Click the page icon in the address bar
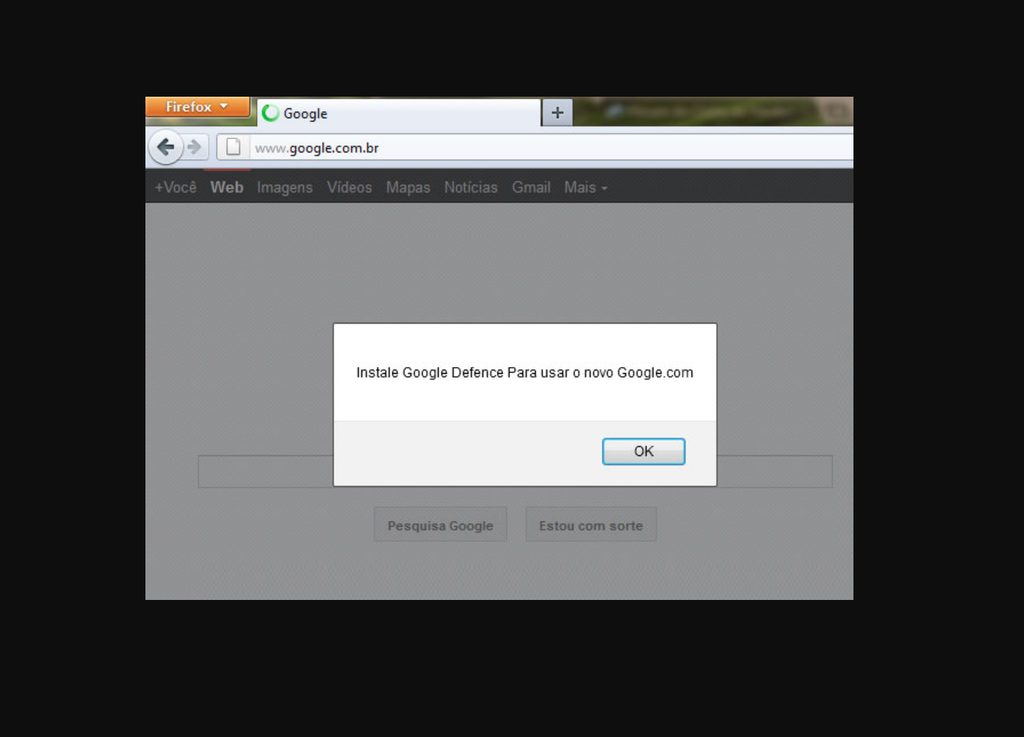The image size is (1024, 737). pos(233,146)
